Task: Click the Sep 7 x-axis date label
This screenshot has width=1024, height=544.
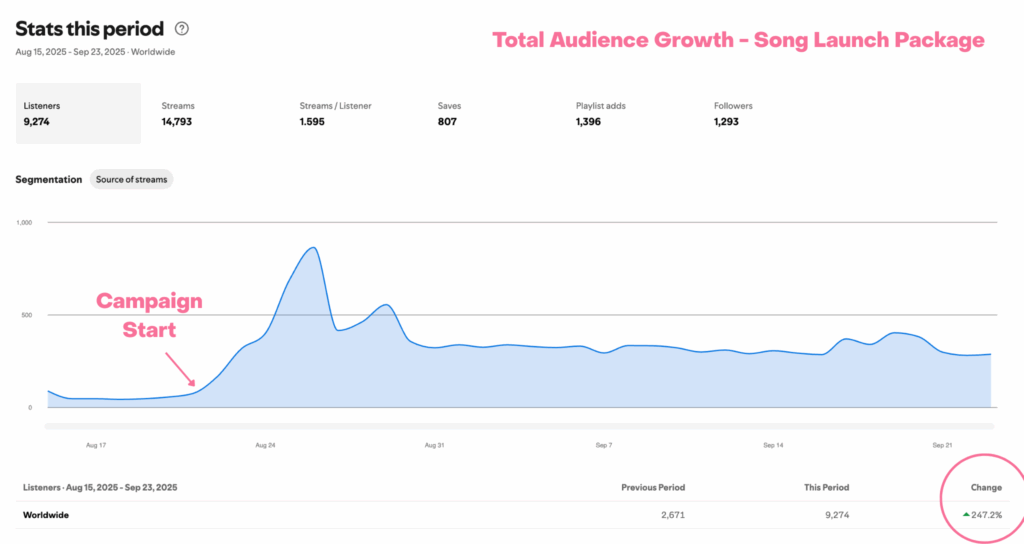Action: [603, 444]
